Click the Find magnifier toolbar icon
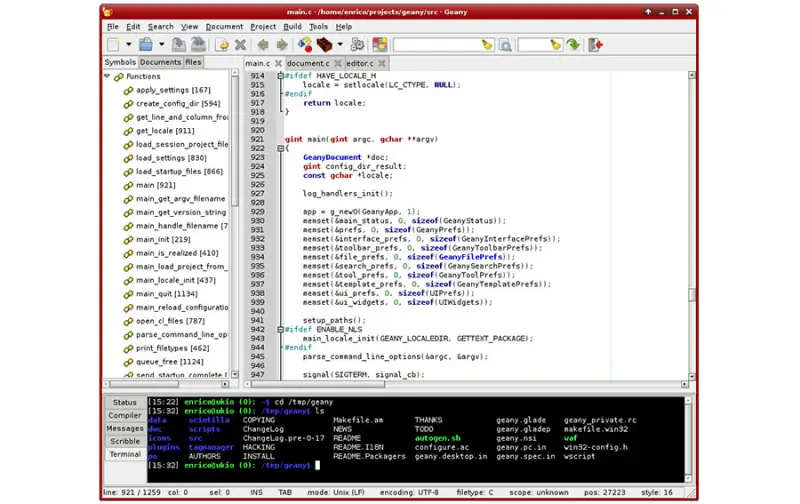This screenshot has width=800, height=504. [505, 45]
